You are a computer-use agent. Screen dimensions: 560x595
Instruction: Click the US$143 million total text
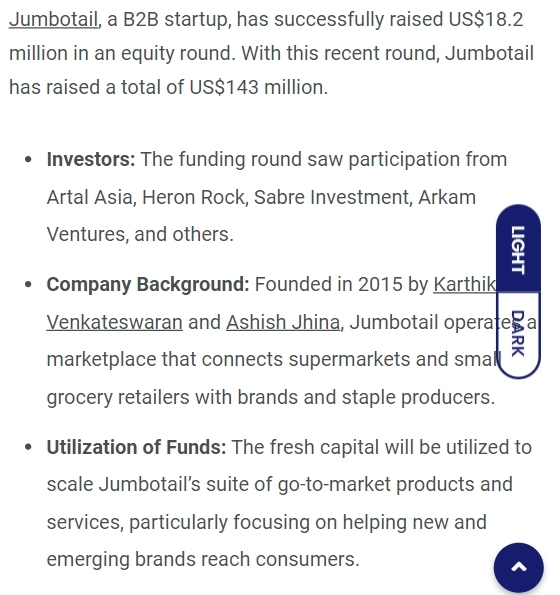(x=258, y=87)
